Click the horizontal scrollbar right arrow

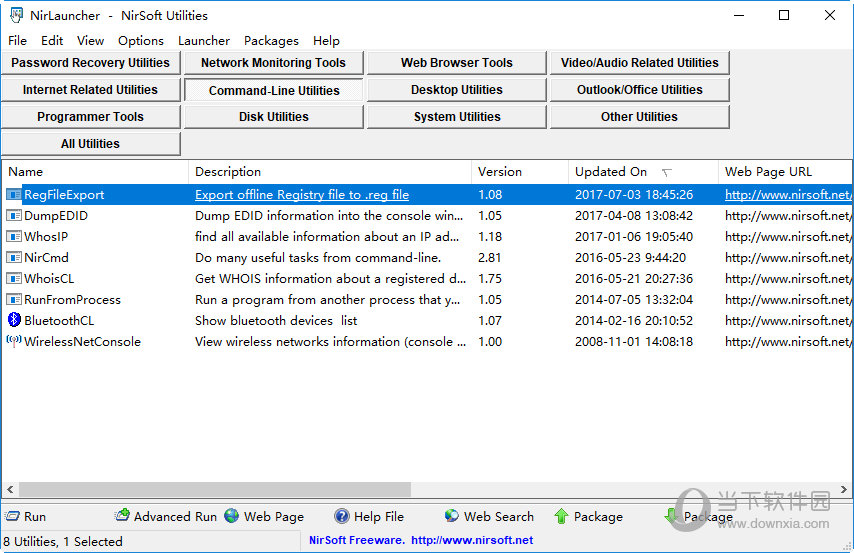844,489
